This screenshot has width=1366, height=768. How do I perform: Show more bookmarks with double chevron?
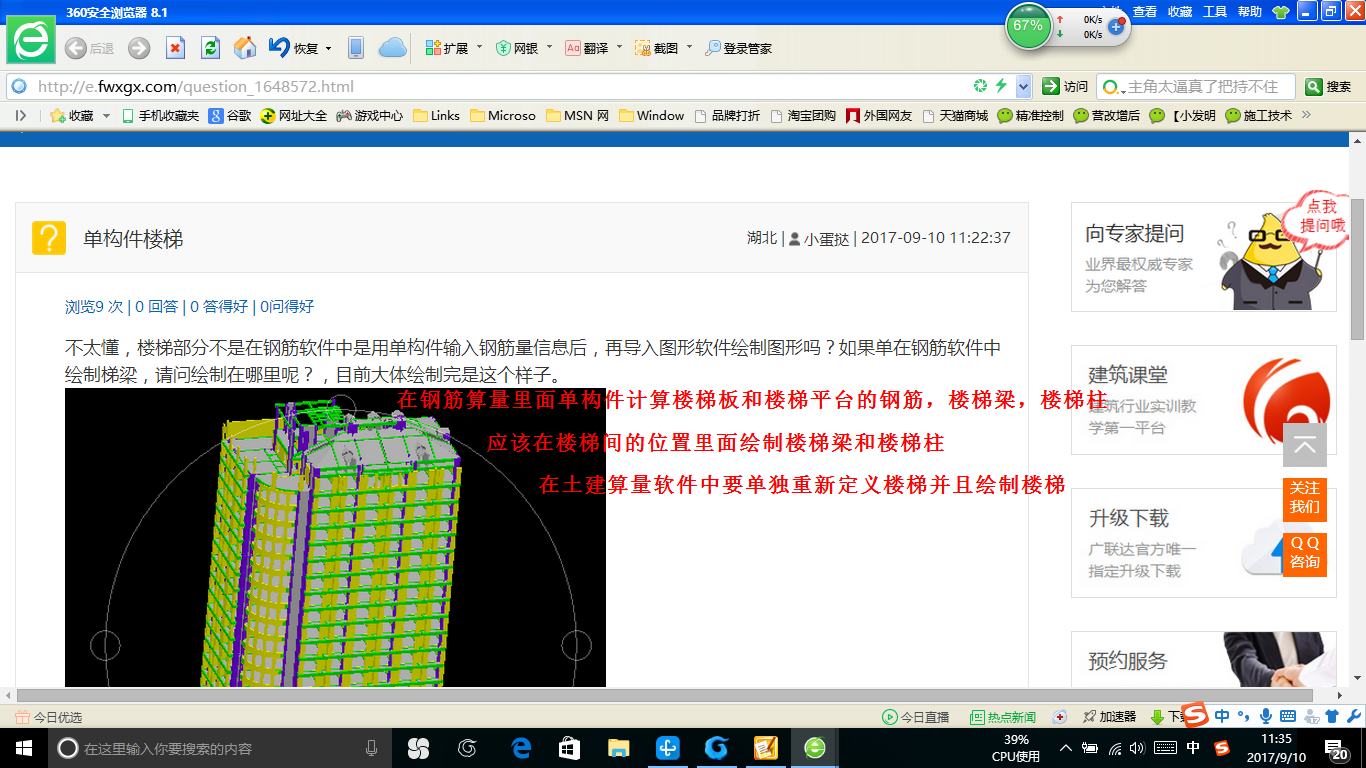[x=1305, y=115]
